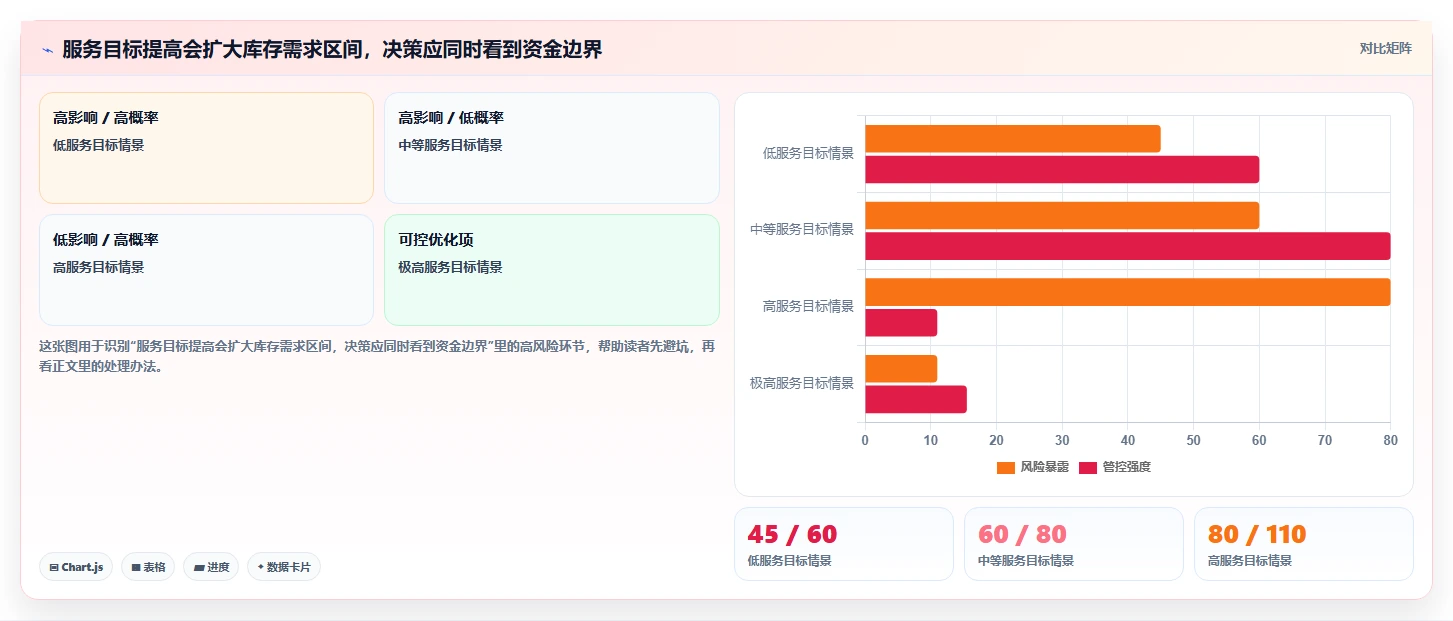Screen dimensions: 1453x621
Task: Select the 表格 tag chip
Action: pos(148,567)
